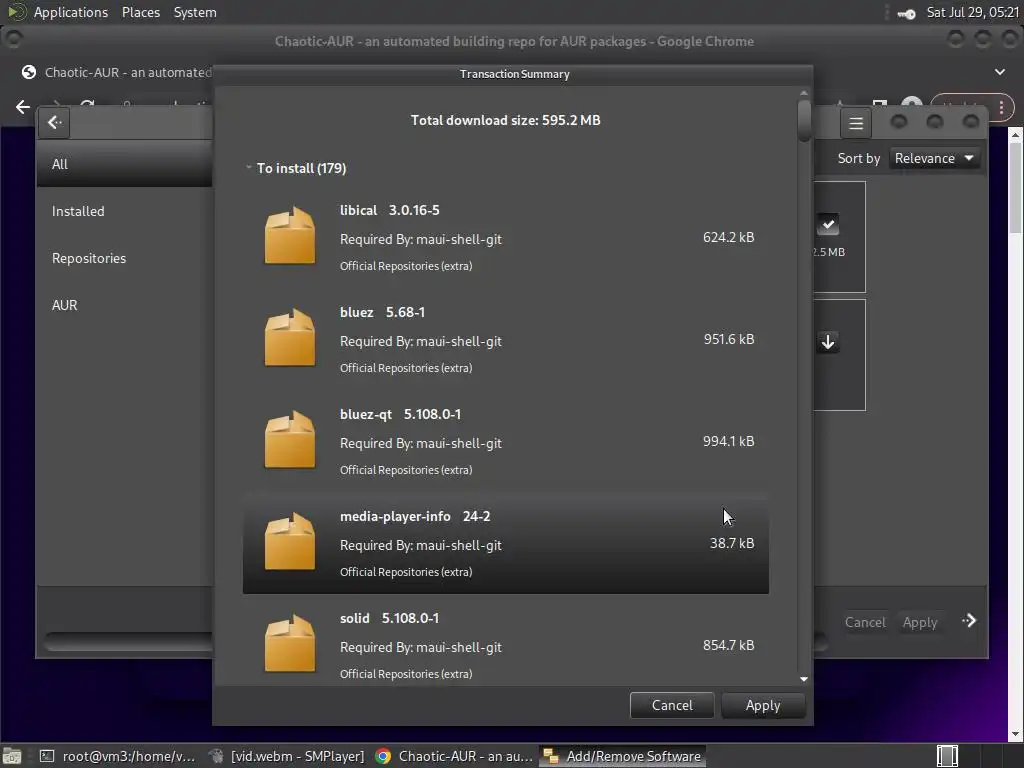This screenshot has height=768, width=1024.
Task: Select the bluez 5.68-1 row
Action: [x=505, y=339]
